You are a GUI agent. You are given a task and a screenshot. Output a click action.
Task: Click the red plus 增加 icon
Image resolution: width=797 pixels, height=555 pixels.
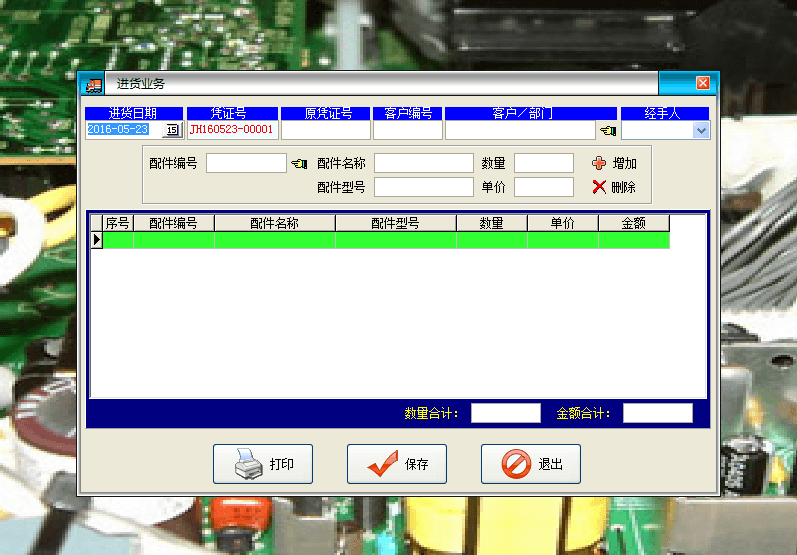[x=599, y=163]
